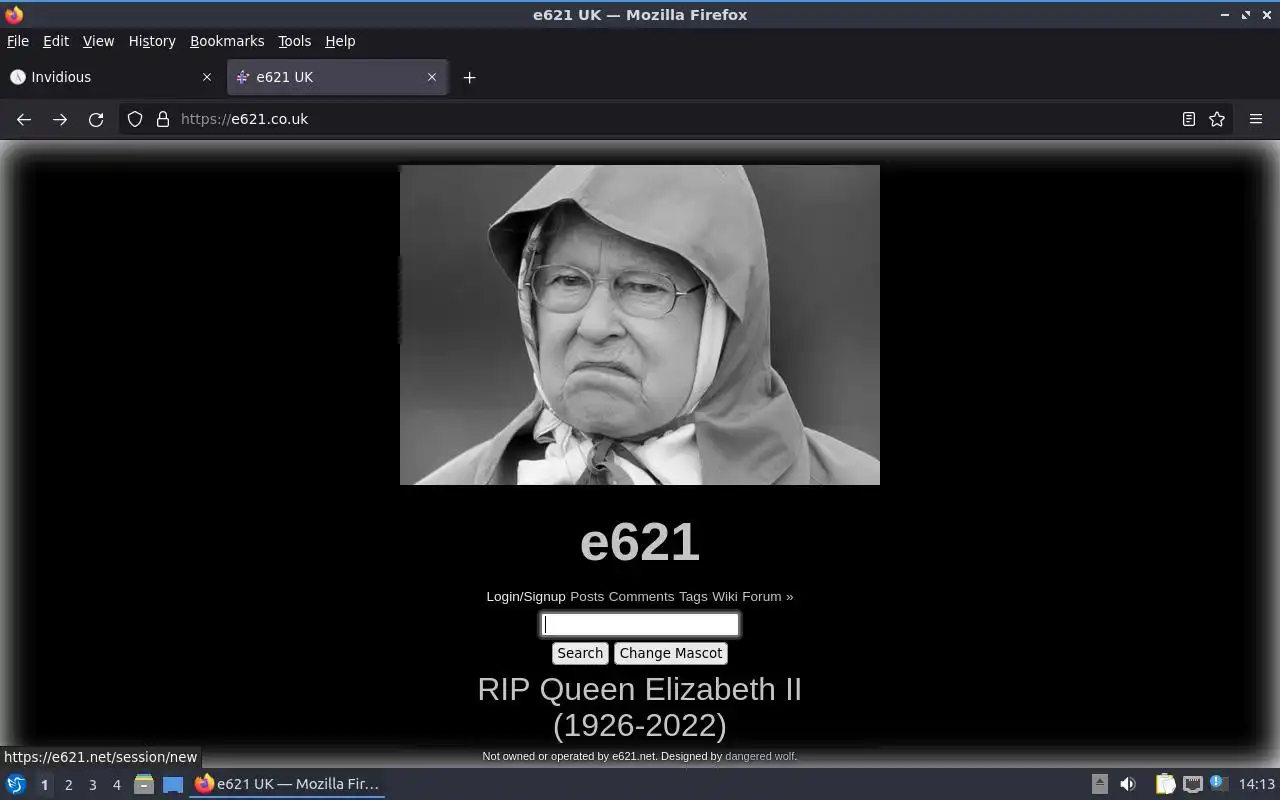Switch to workspace 1

click(x=44, y=785)
